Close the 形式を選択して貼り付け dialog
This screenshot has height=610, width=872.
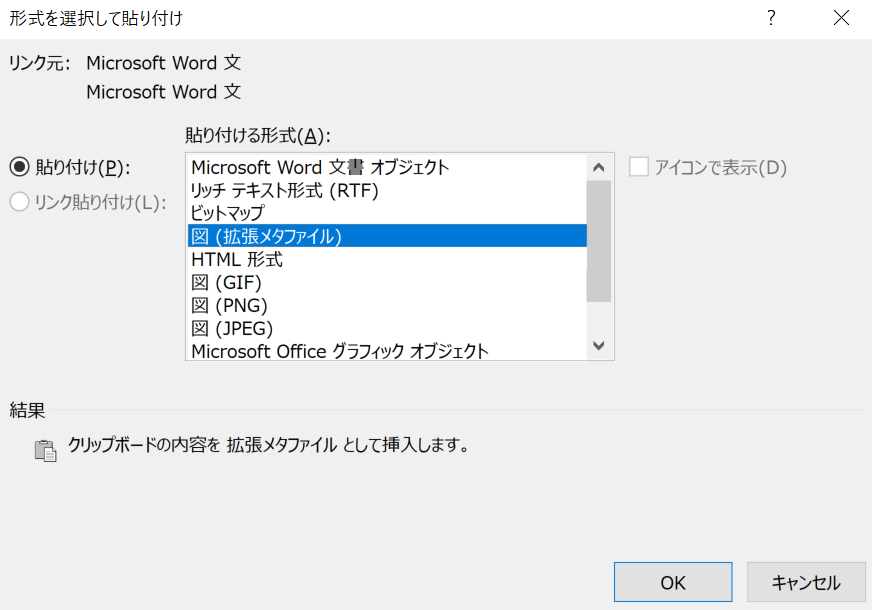click(841, 18)
